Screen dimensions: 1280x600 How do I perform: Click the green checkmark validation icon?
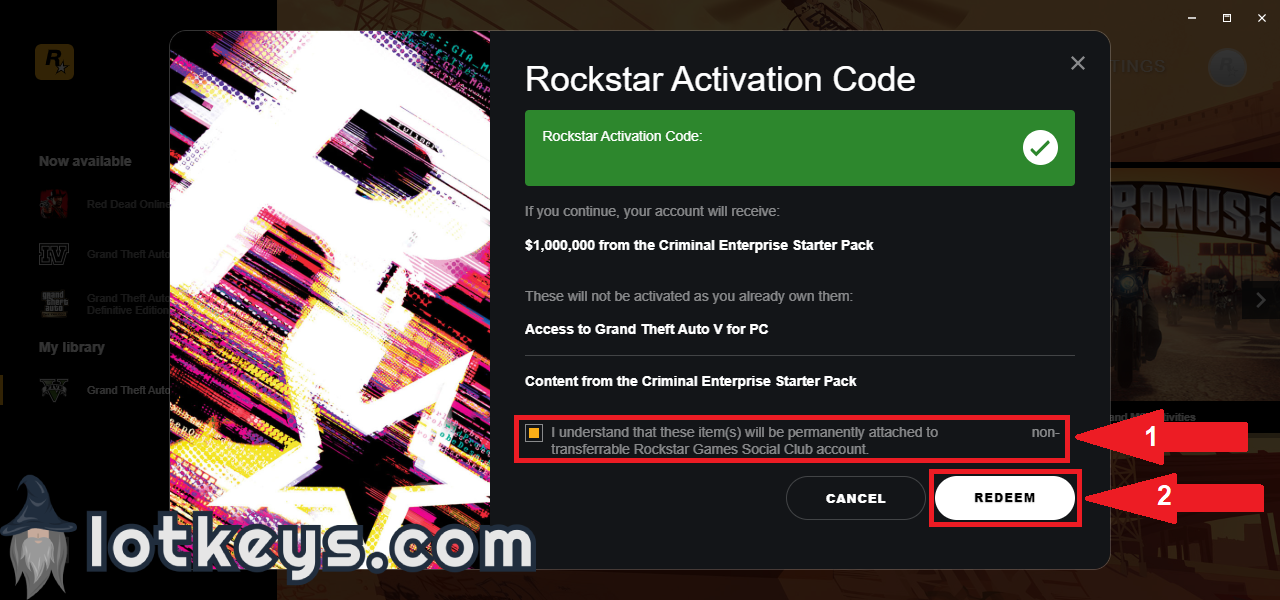coord(1040,148)
